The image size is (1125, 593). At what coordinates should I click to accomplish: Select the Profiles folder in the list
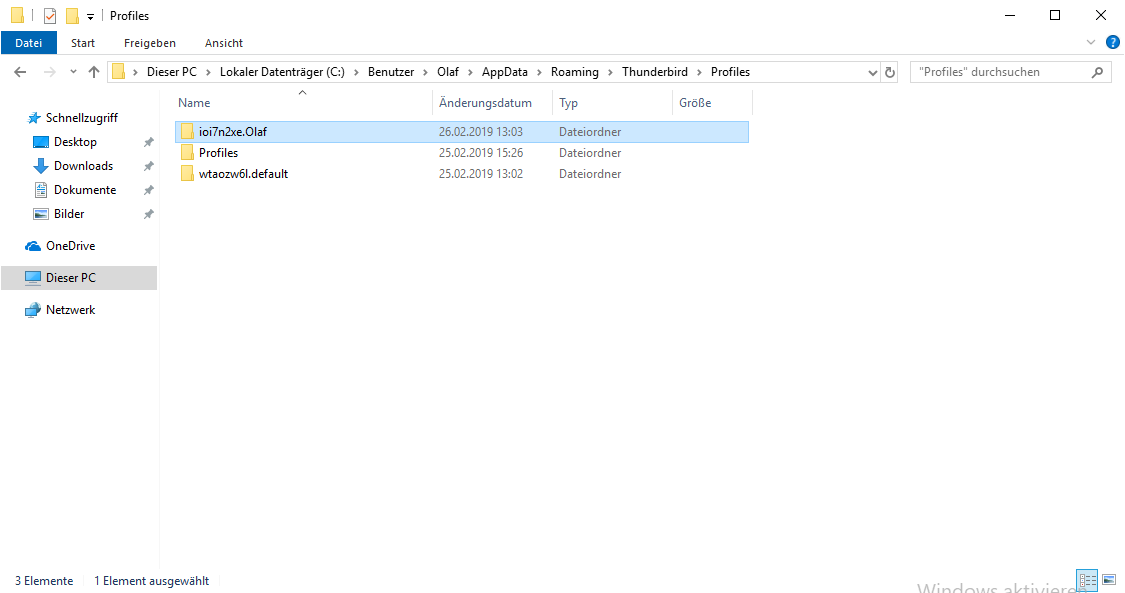[462, 153]
